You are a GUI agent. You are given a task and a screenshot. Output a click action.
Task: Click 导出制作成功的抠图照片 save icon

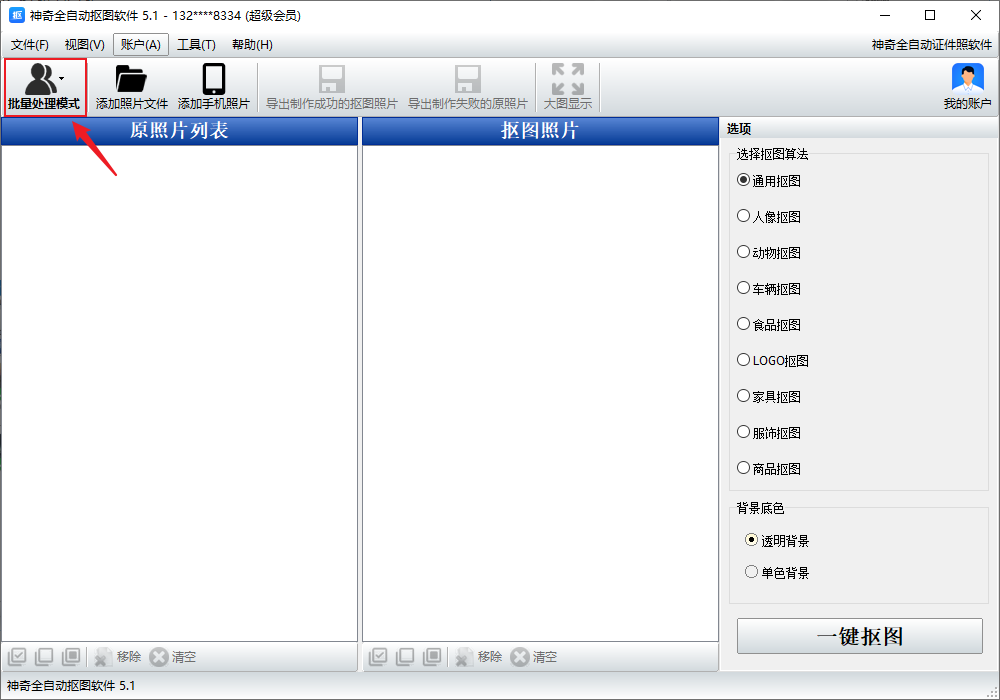pos(331,80)
